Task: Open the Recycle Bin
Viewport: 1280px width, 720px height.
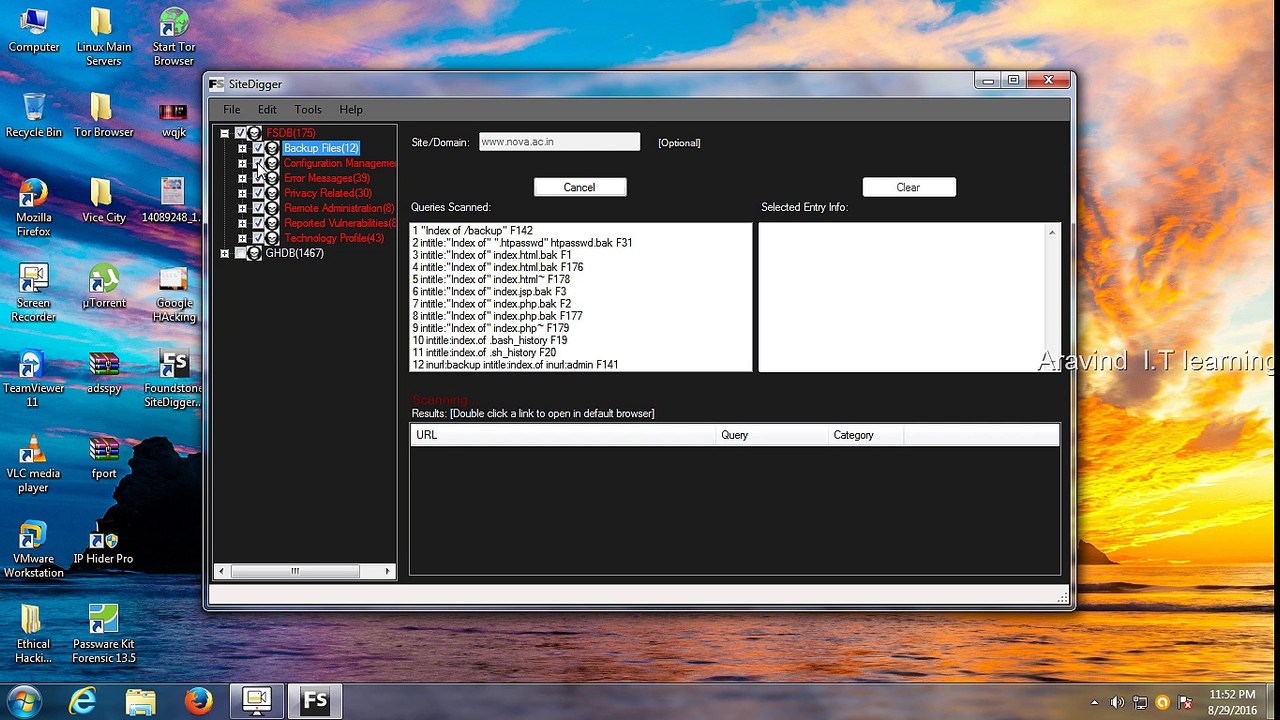Action: (x=34, y=115)
